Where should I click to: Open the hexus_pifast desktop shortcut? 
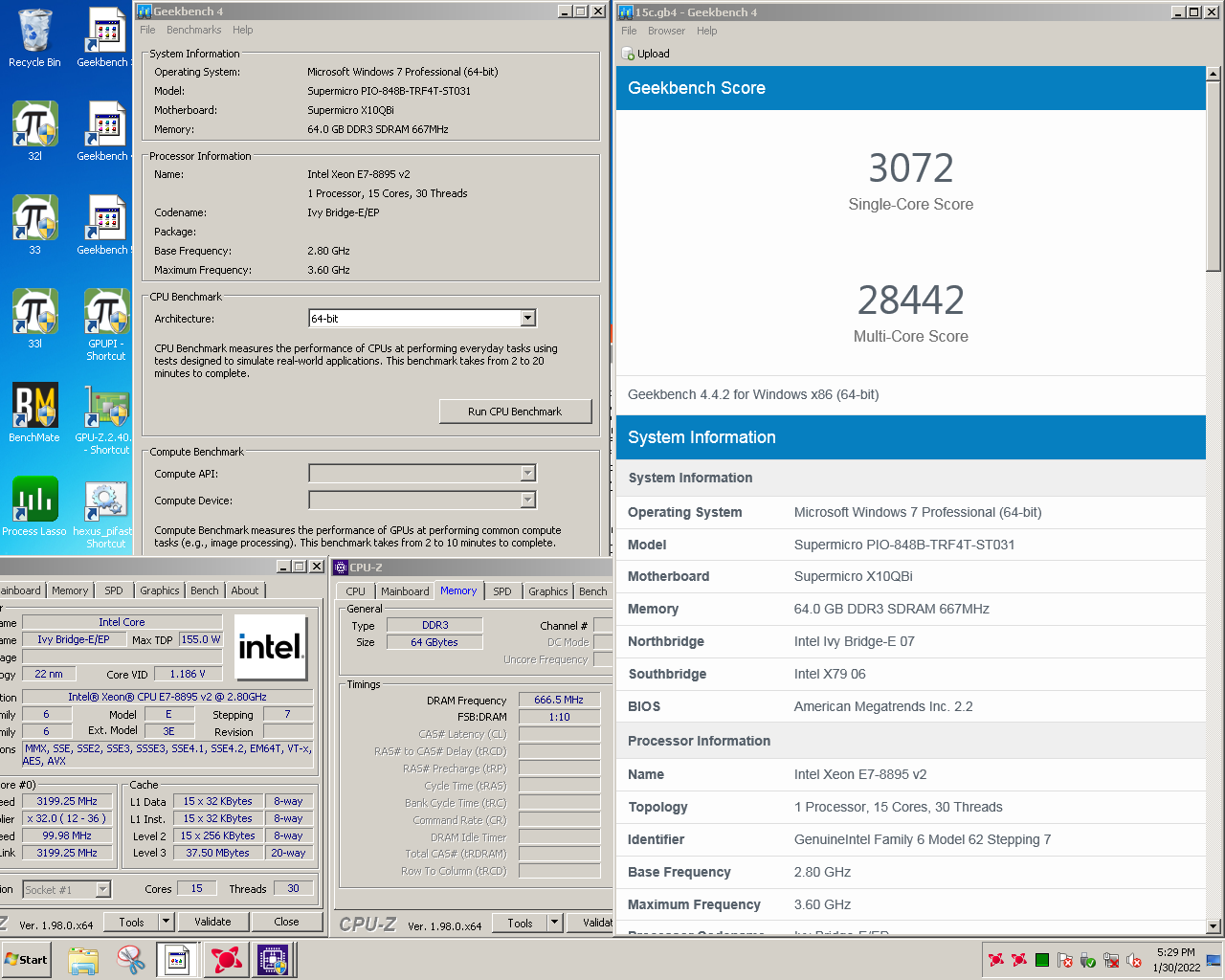[x=105, y=512]
